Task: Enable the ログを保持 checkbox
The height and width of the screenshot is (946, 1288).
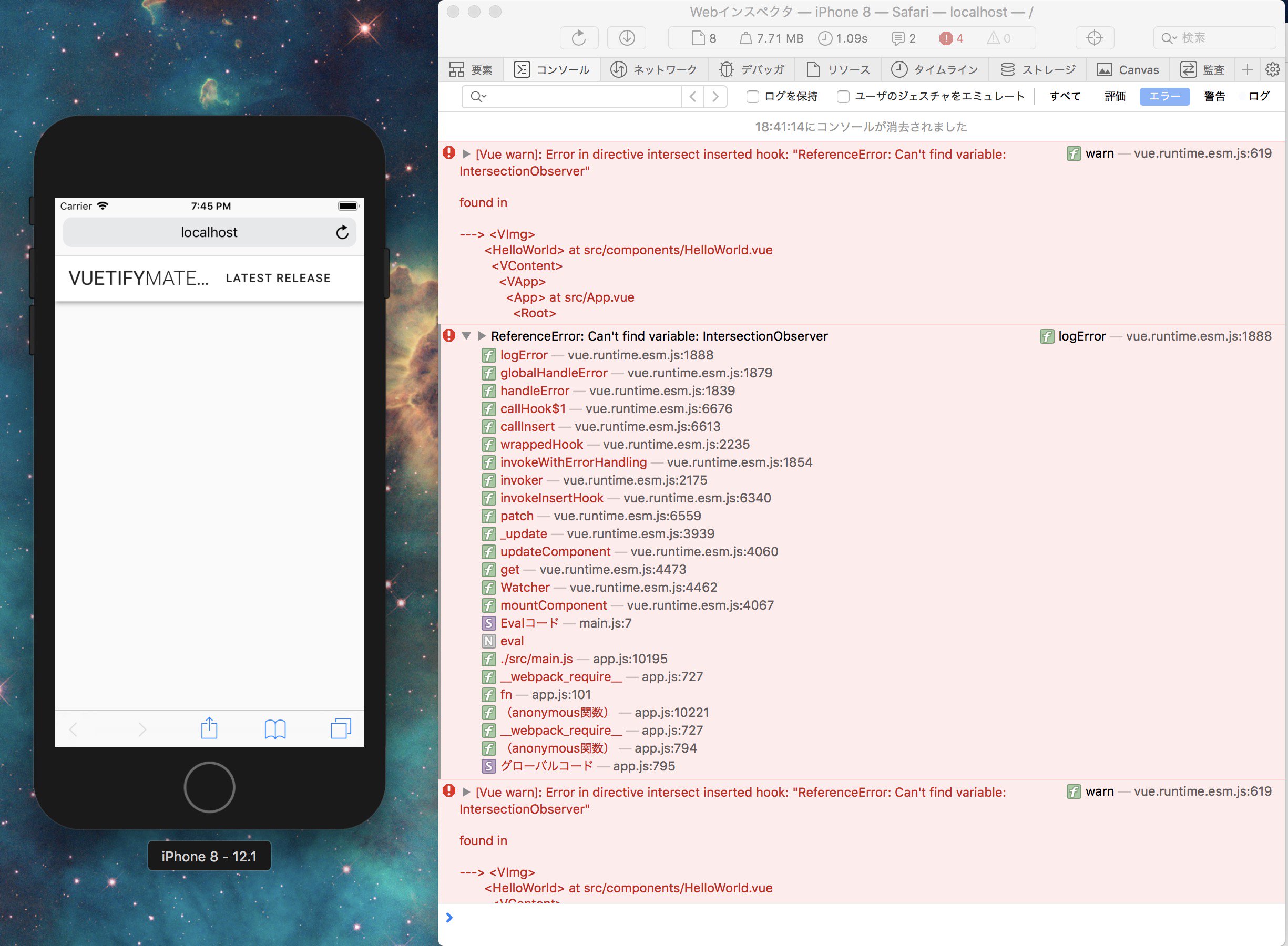Action: [752, 97]
